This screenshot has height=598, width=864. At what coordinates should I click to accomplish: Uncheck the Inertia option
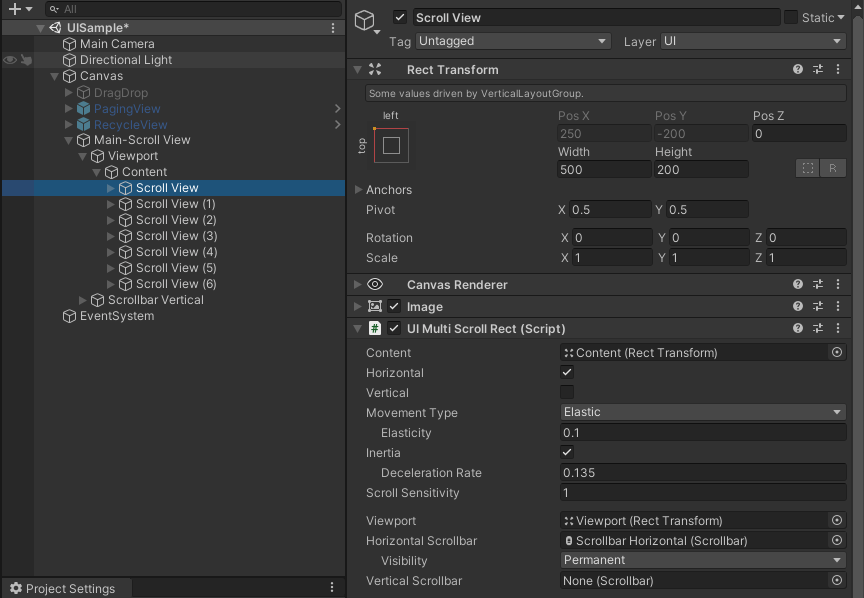tap(567, 452)
